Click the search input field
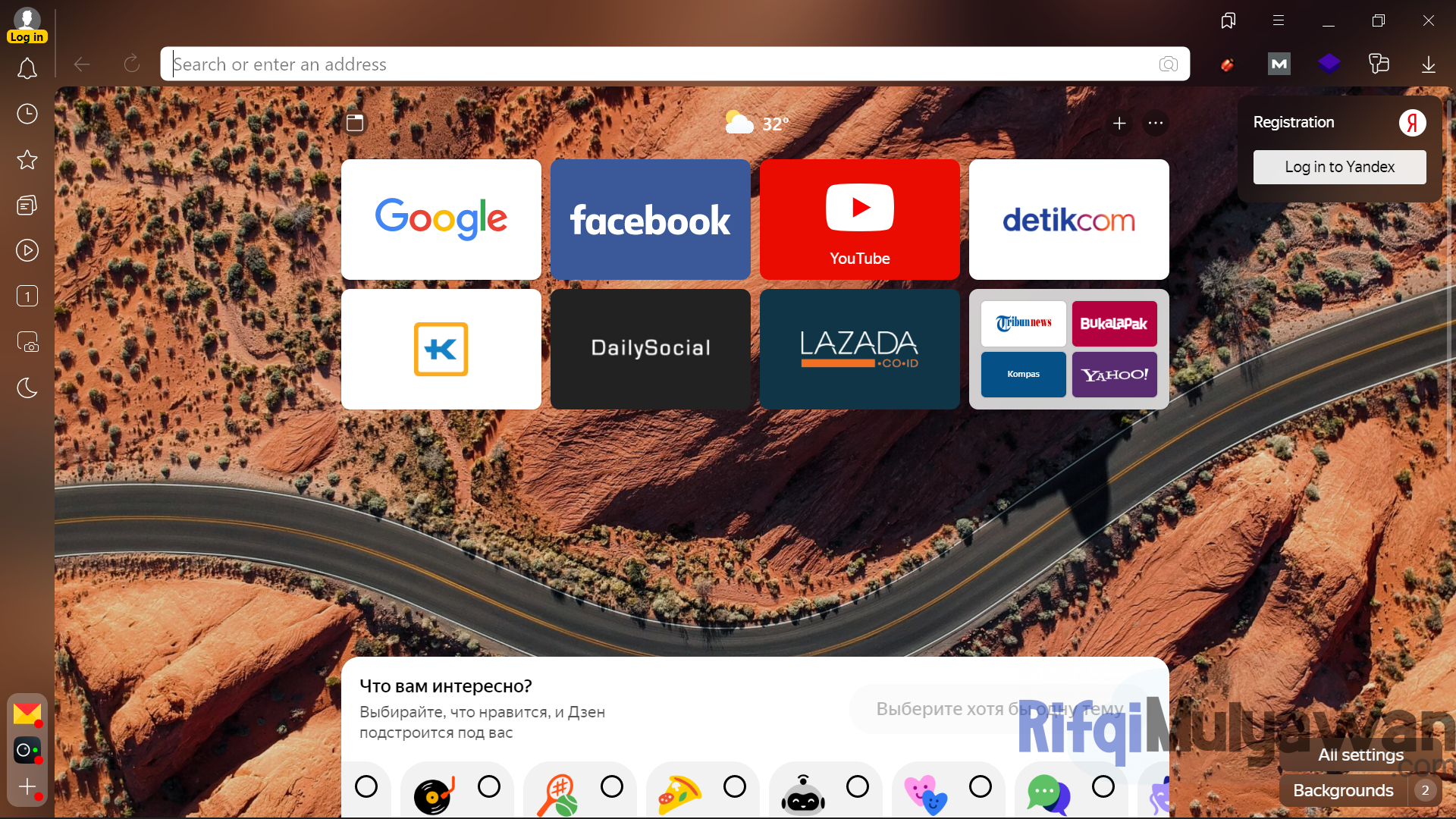Screen dimensions: 1456x819 673,63
